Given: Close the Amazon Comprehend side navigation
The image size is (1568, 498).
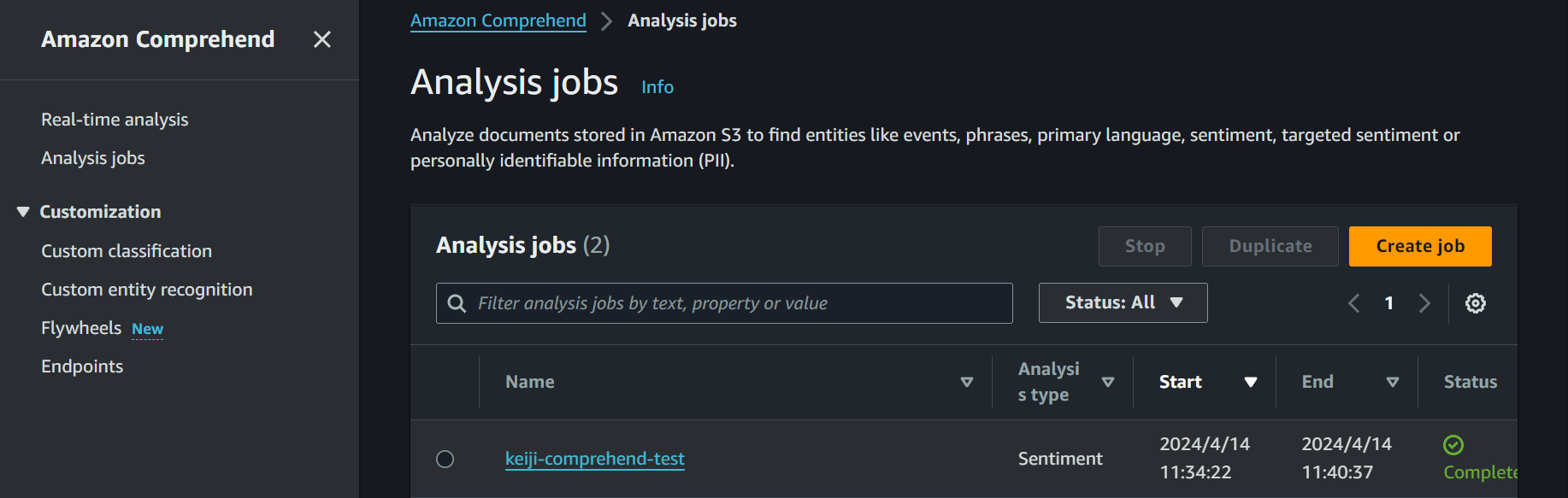Looking at the screenshot, I should pos(321,39).
